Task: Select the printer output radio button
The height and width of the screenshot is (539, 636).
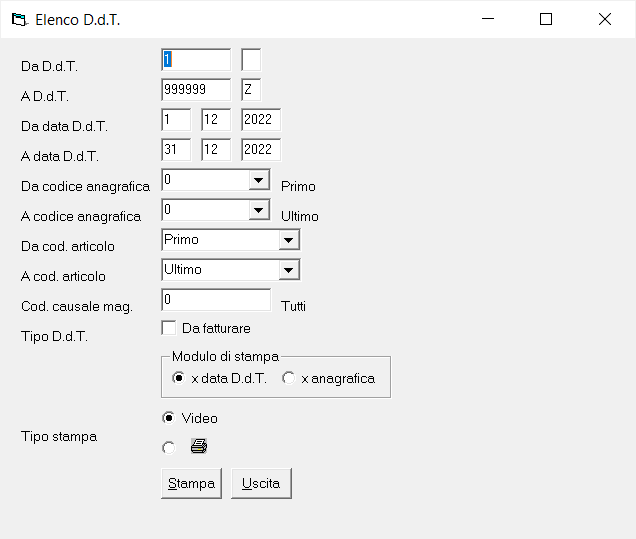Action: (168, 448)
